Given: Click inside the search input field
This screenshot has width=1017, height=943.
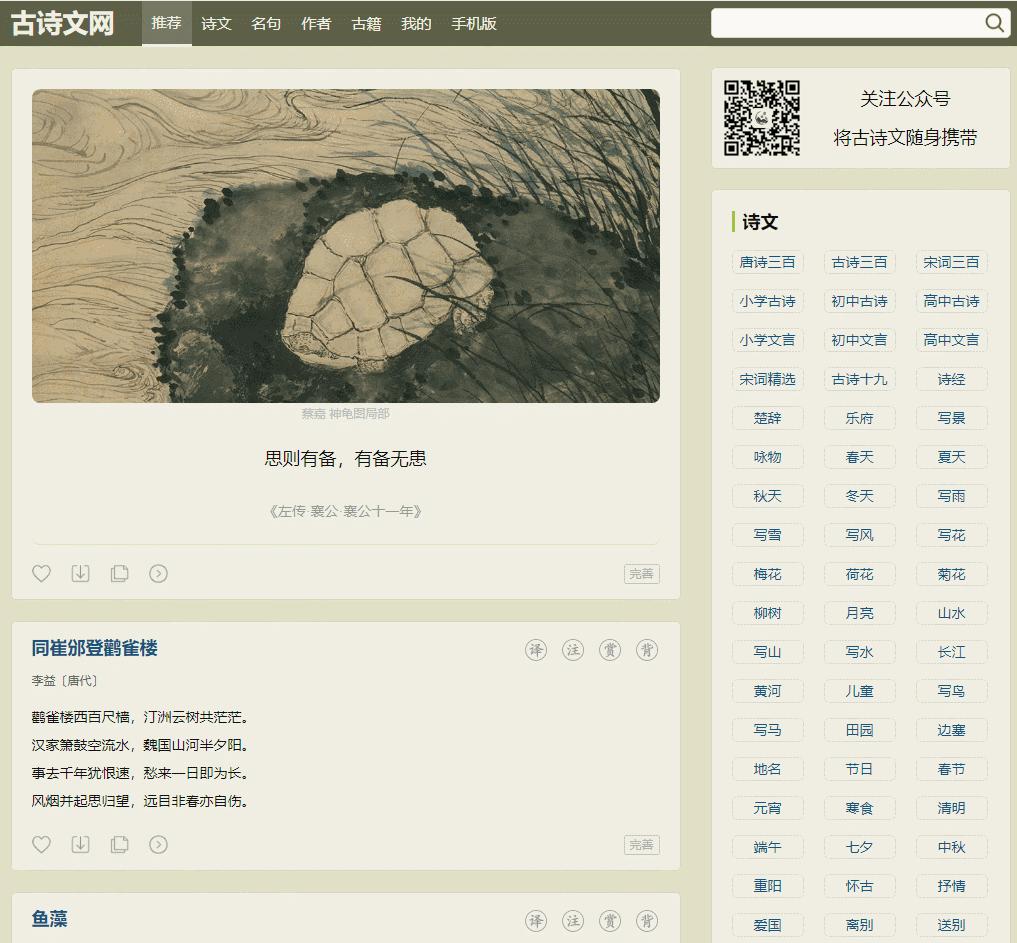Looking at the screenshot, I should pyautogui.click(x=860, y=22).
